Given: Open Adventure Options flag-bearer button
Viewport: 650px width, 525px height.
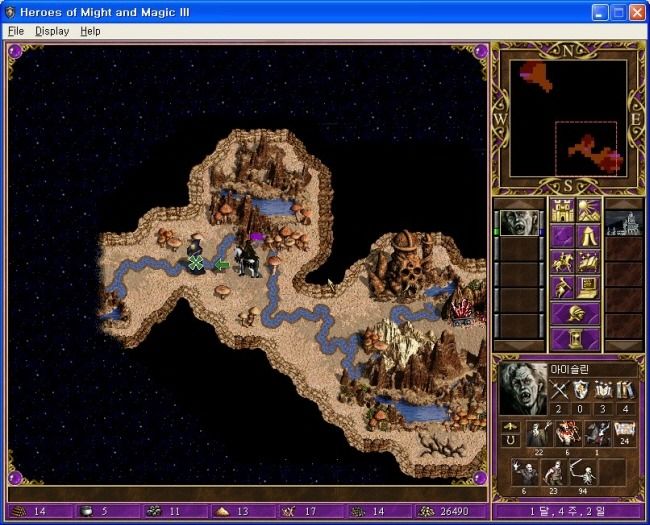Looking at the screenshot, I should pyautogui.click(x=562, y=287).
